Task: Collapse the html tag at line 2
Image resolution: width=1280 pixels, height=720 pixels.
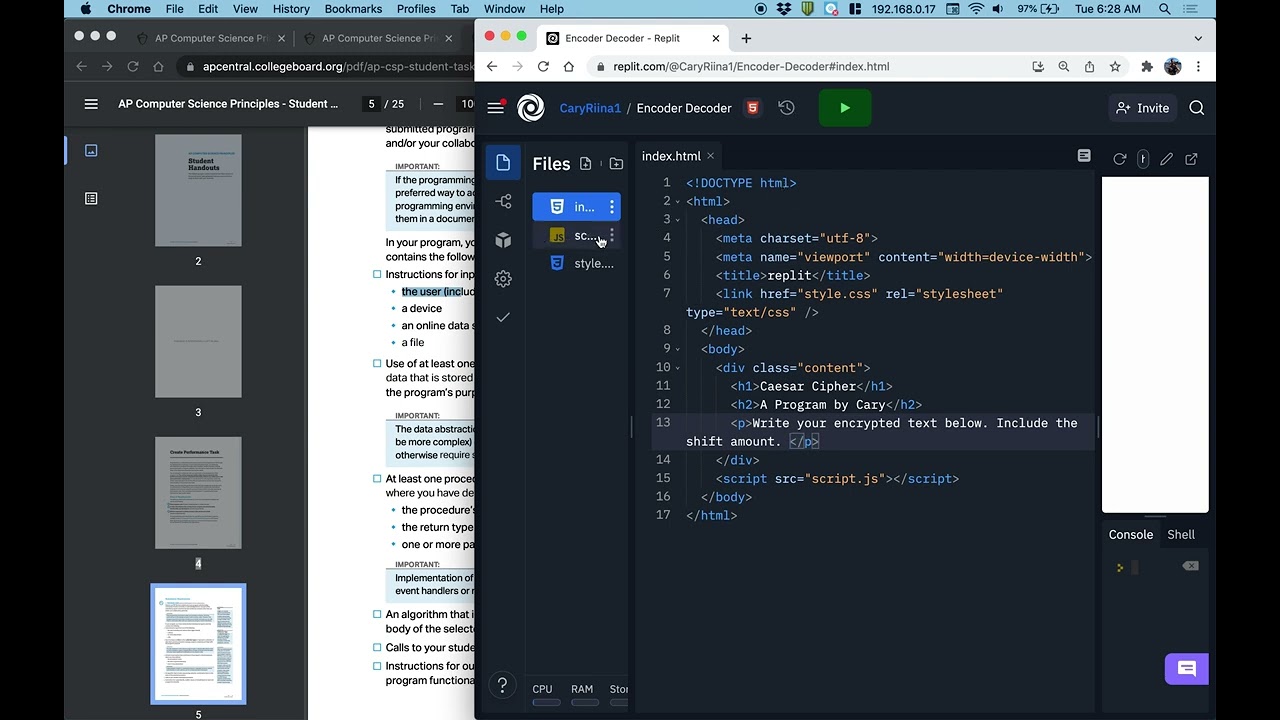Action: (x=678, y=202)
